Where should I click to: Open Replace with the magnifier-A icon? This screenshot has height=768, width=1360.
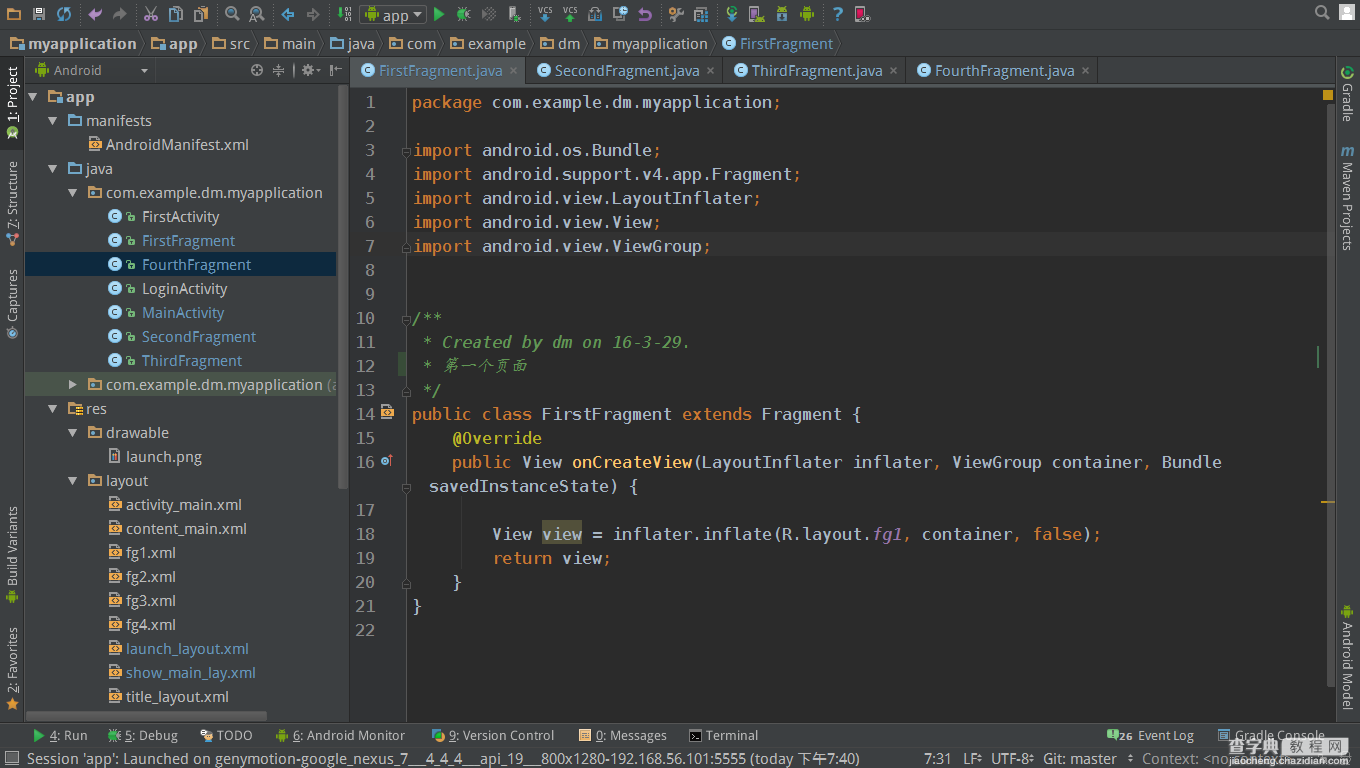257,14
